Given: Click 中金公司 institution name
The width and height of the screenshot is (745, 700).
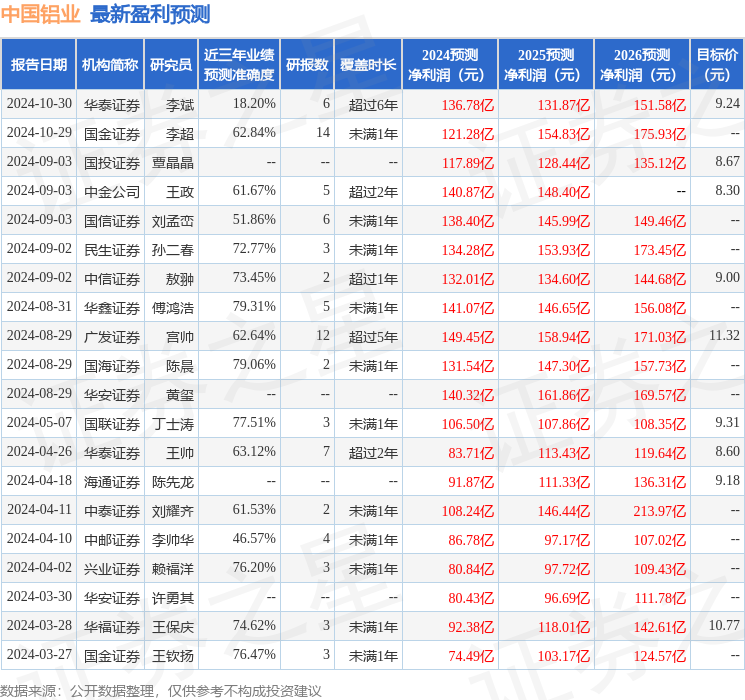Looking at the screenshot, I should point(112,192).
